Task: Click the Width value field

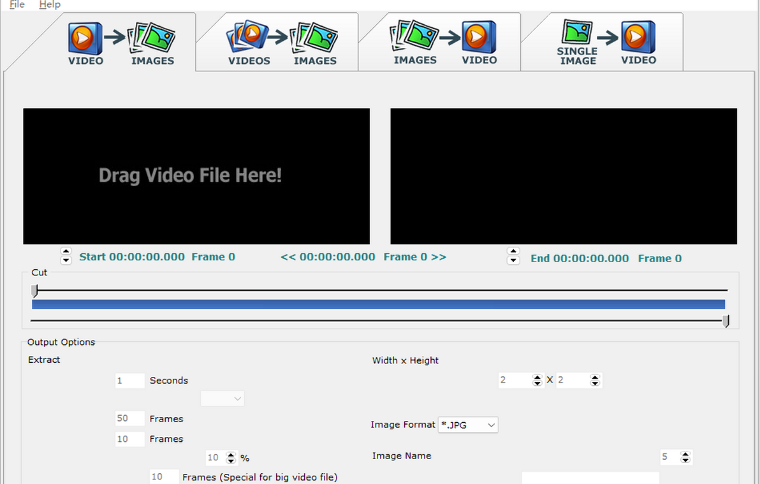Action: coord(515,380)
